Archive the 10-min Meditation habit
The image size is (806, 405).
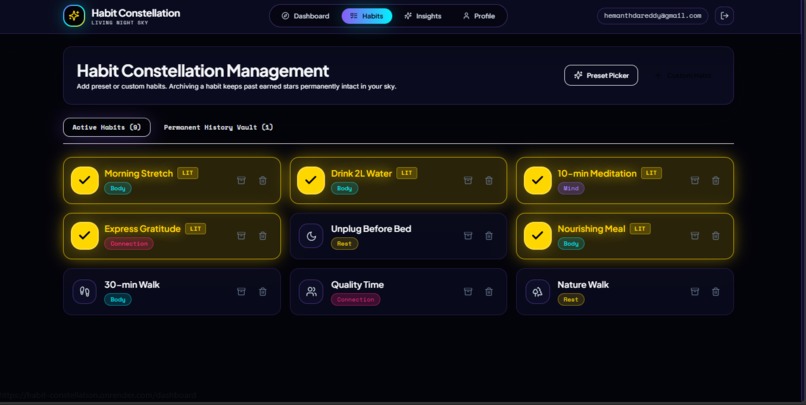(694, 180)
